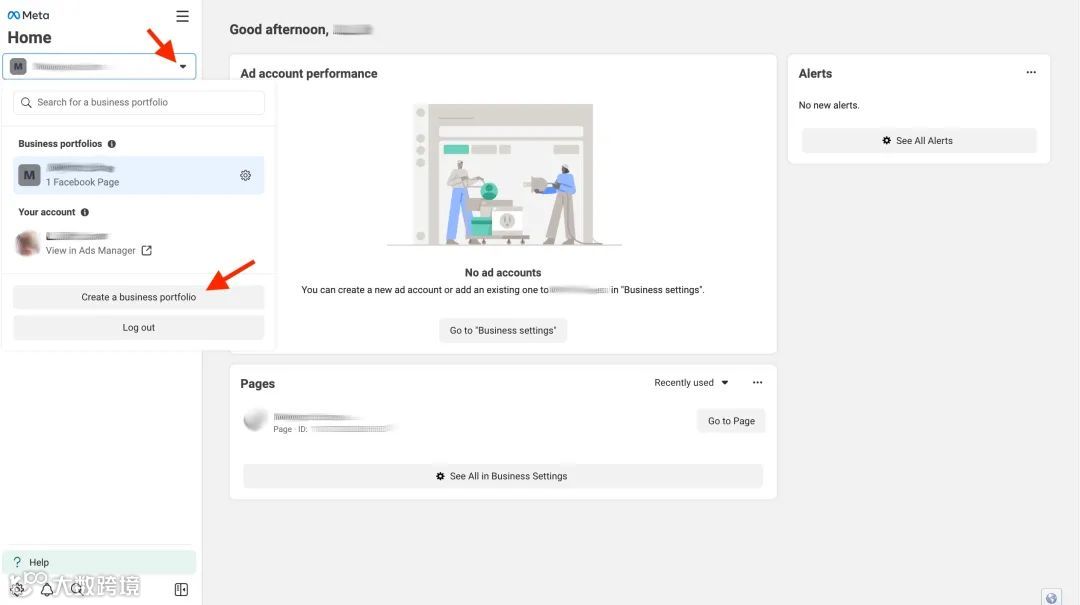Viewport: 1080px width, 605px height.
Task: Click the M portfolio avatar in selector
Action: pos(19,67)
